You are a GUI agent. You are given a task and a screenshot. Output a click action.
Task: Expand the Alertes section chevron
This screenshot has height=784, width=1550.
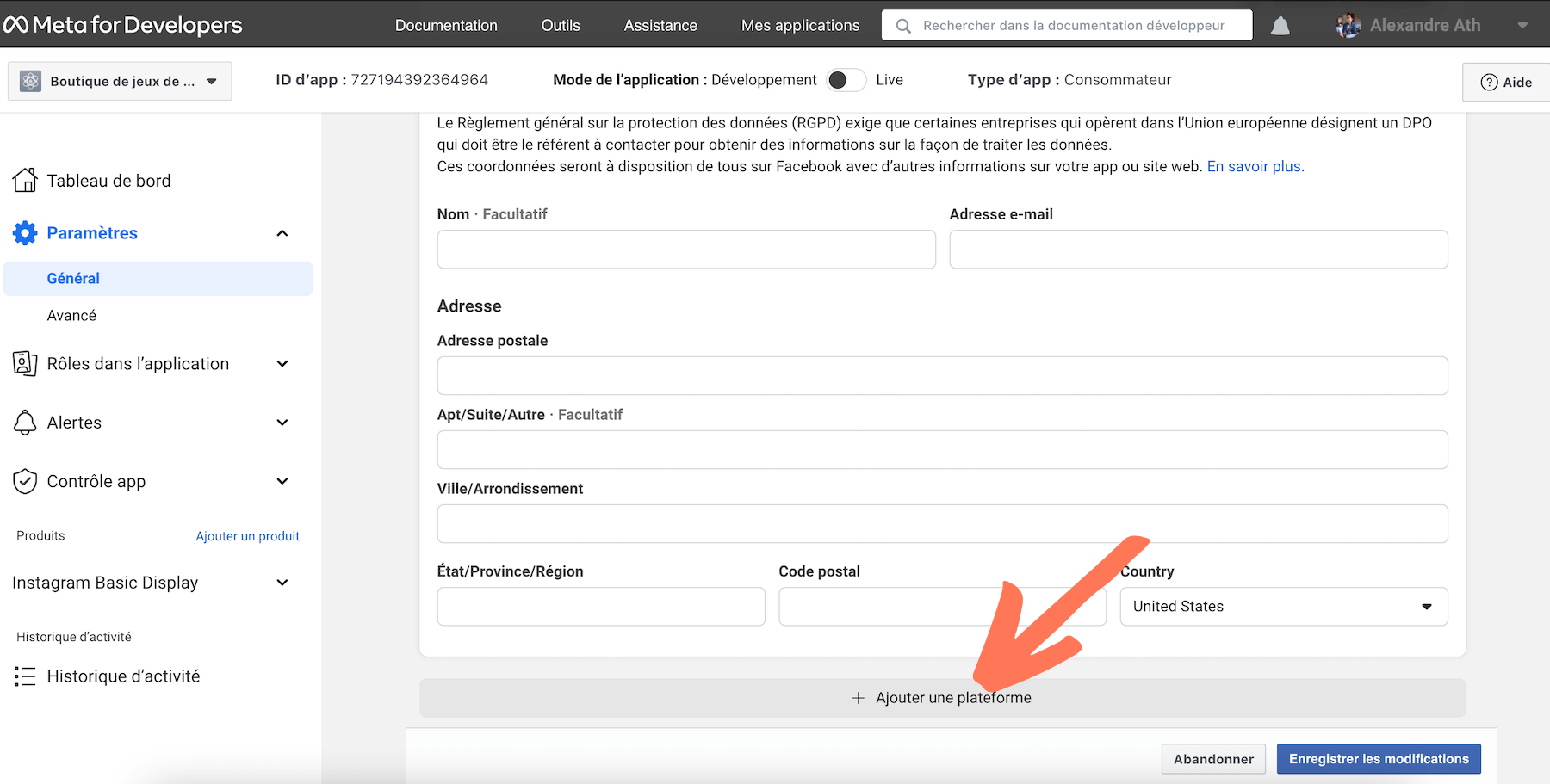(282, 423)
